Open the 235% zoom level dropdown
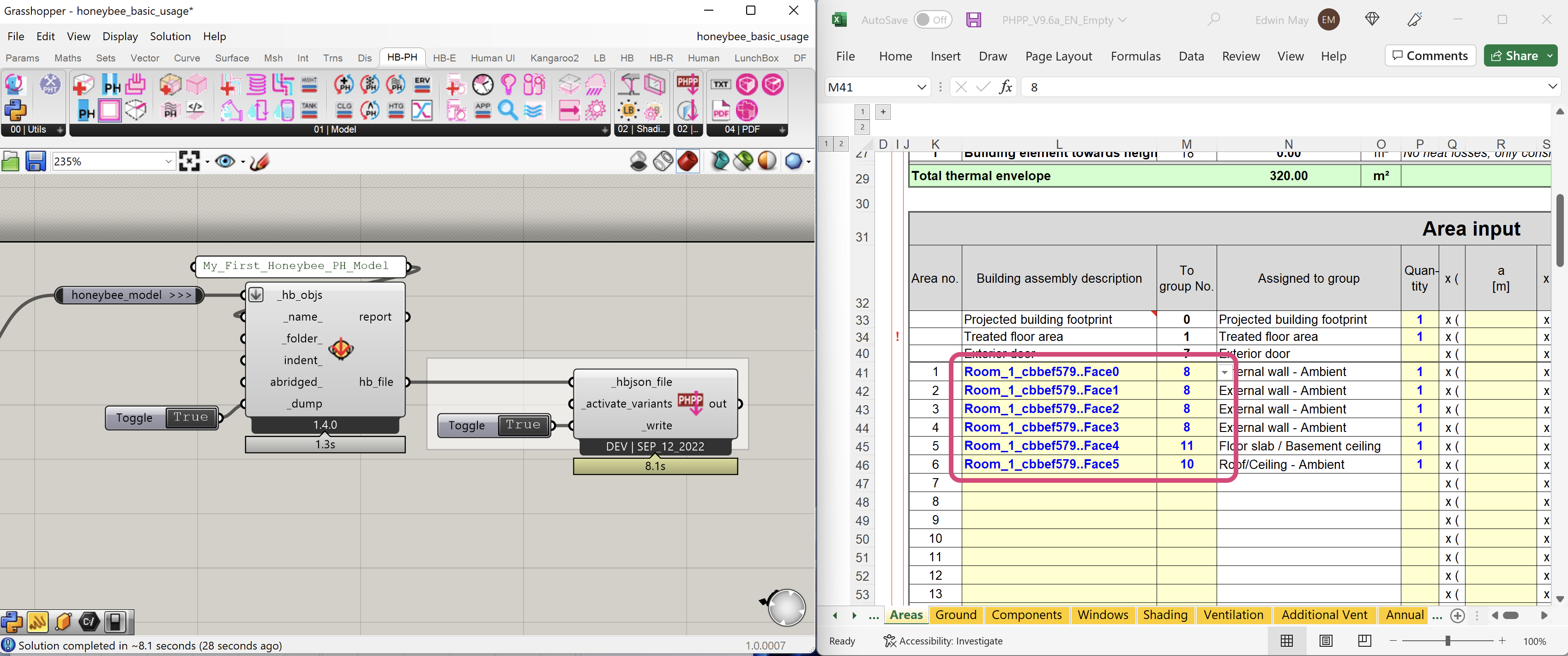 point(169,161)
